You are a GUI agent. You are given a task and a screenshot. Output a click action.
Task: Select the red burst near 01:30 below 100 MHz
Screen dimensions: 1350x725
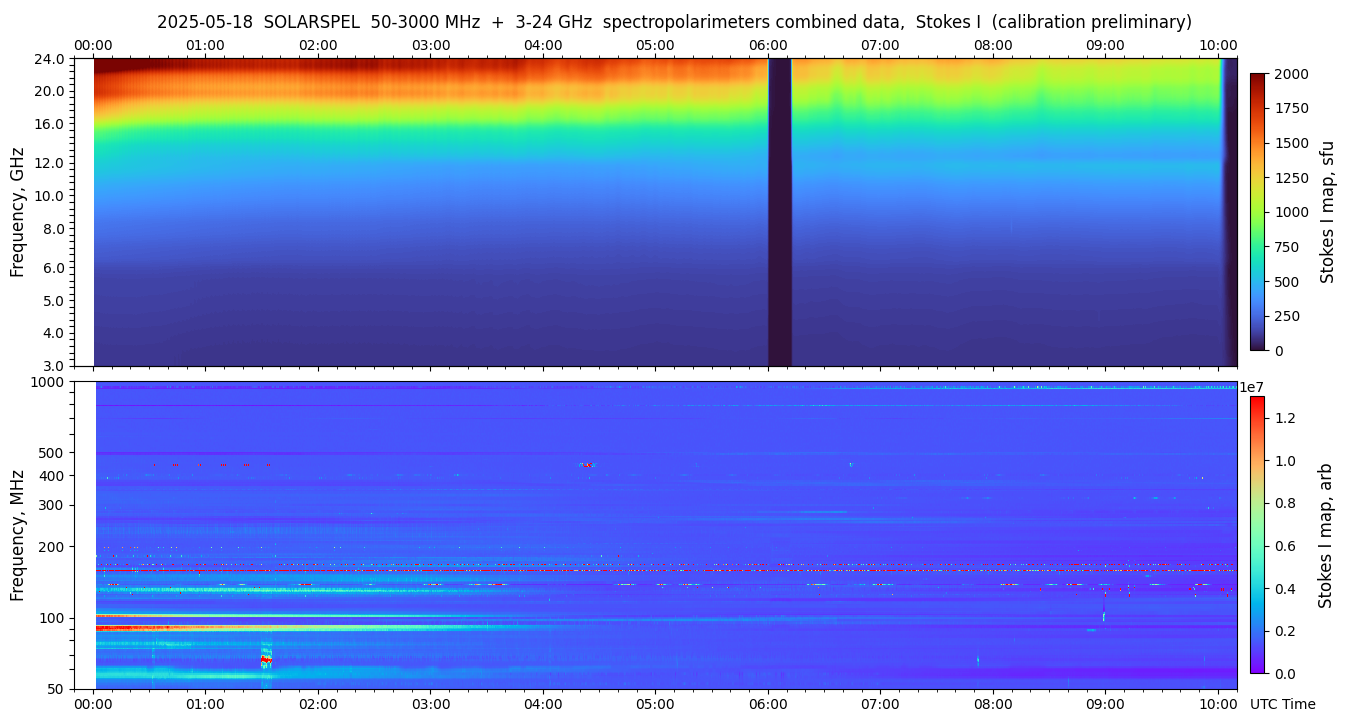click(266, 660)
